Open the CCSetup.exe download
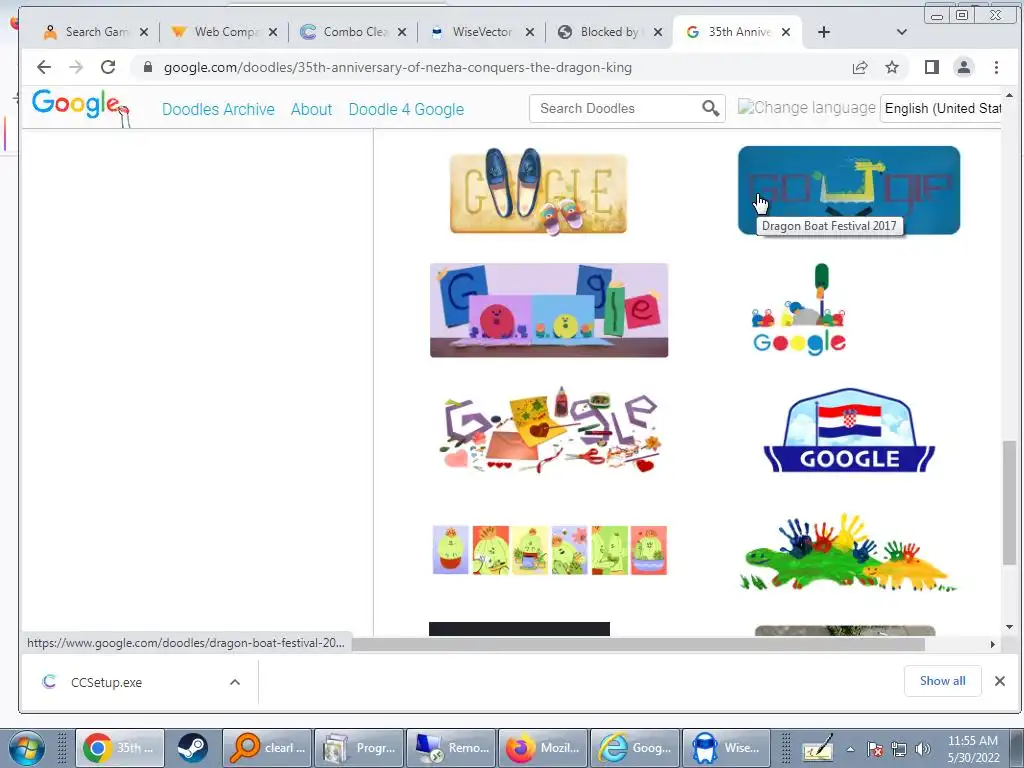 pyautogui.click(x=106, y=682)
